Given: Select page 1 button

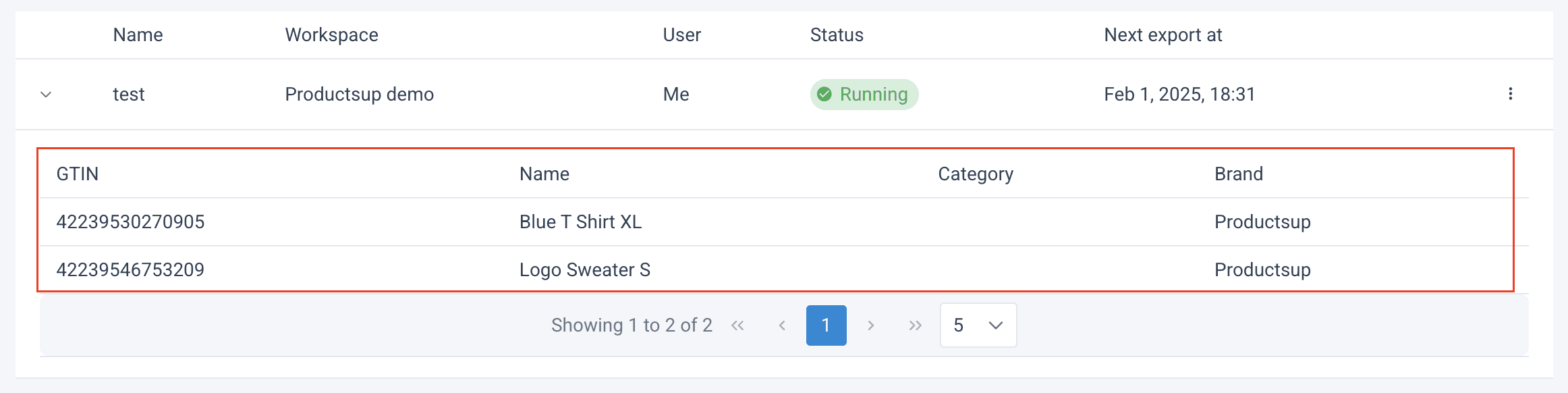Looking at the screenshot, I should (826, 325).
